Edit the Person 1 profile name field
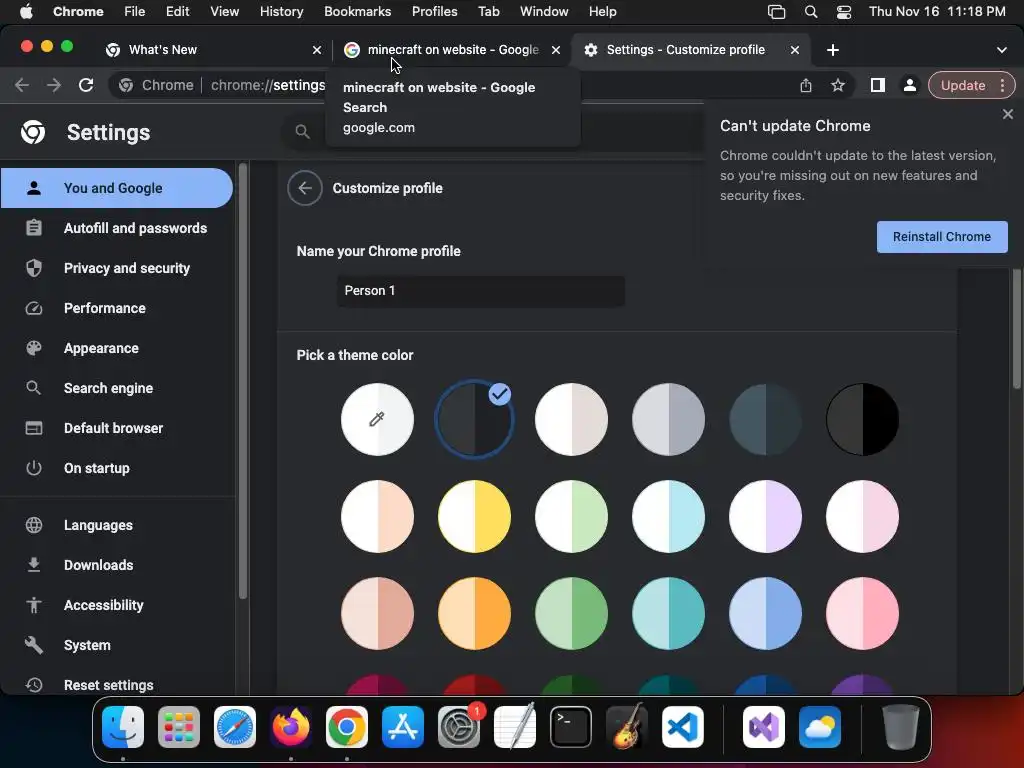Viewport: 1024px width, 768px height. (x=481, y=291)
